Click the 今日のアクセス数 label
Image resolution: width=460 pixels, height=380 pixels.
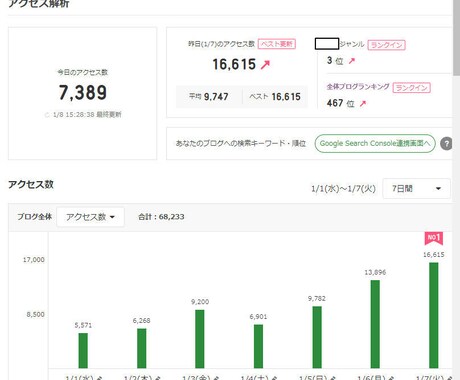point(83,72)
